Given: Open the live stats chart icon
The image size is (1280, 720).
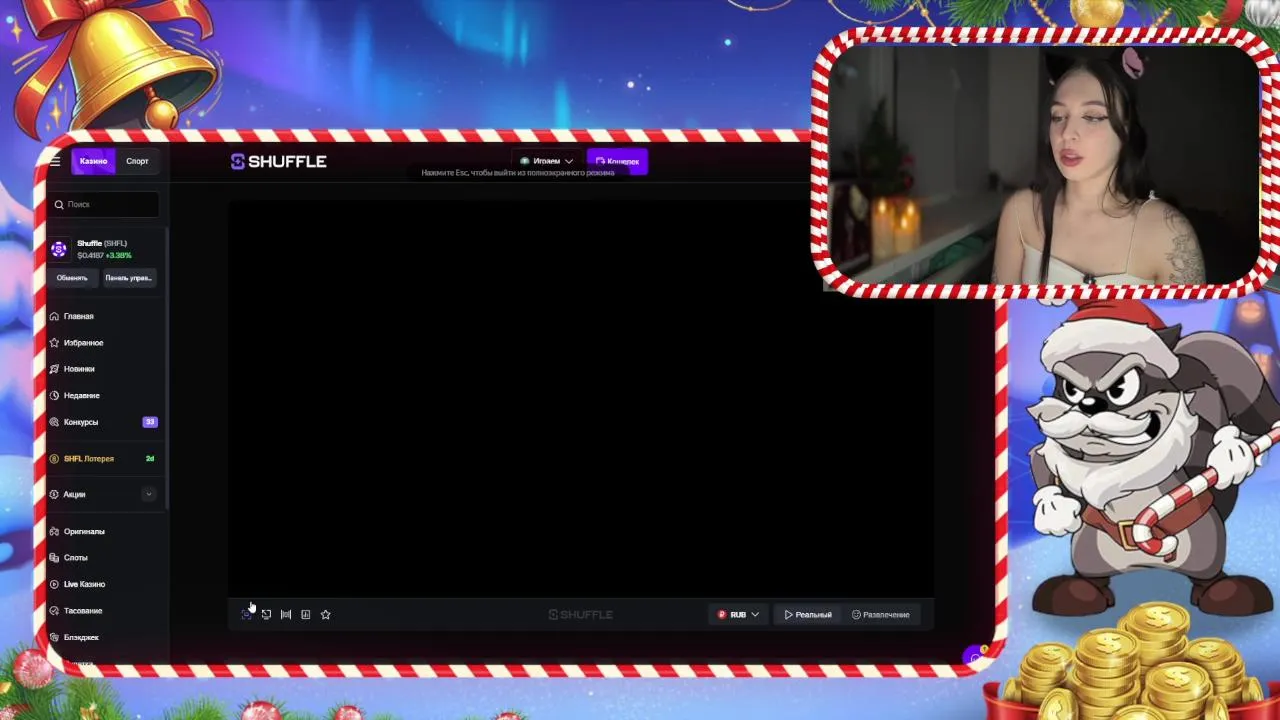Looking at the screenshot, I should click(306, 614).
